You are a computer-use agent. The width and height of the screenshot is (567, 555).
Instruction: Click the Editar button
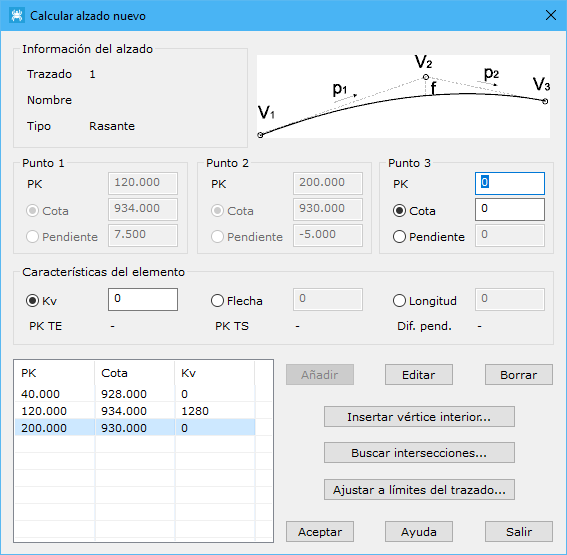[x=419, y=375]
